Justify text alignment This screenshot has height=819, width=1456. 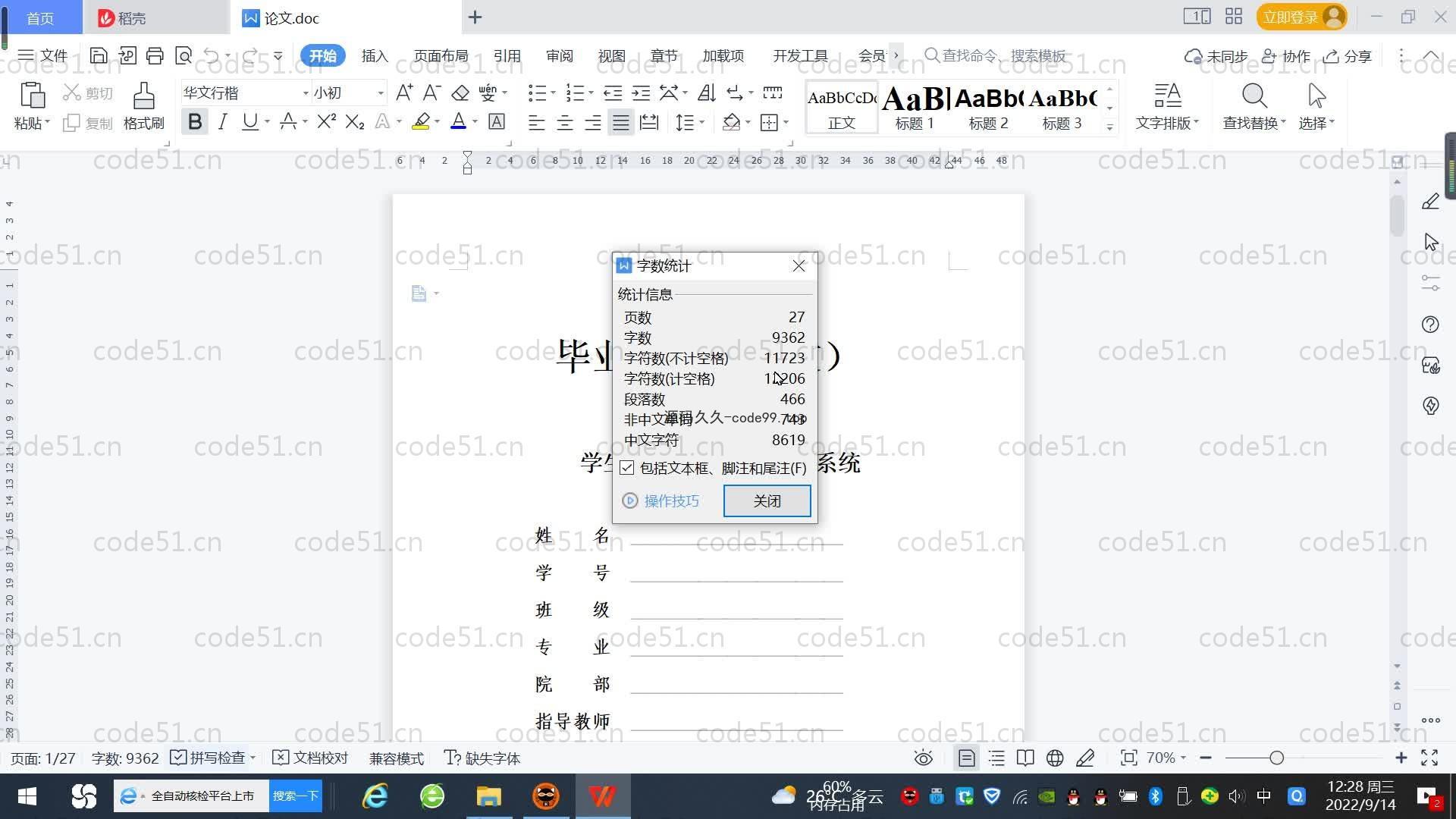621,122
